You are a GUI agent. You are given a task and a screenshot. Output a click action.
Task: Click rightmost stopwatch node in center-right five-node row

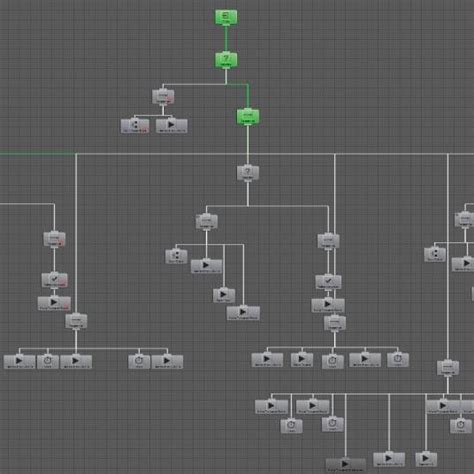coord(398,360)
